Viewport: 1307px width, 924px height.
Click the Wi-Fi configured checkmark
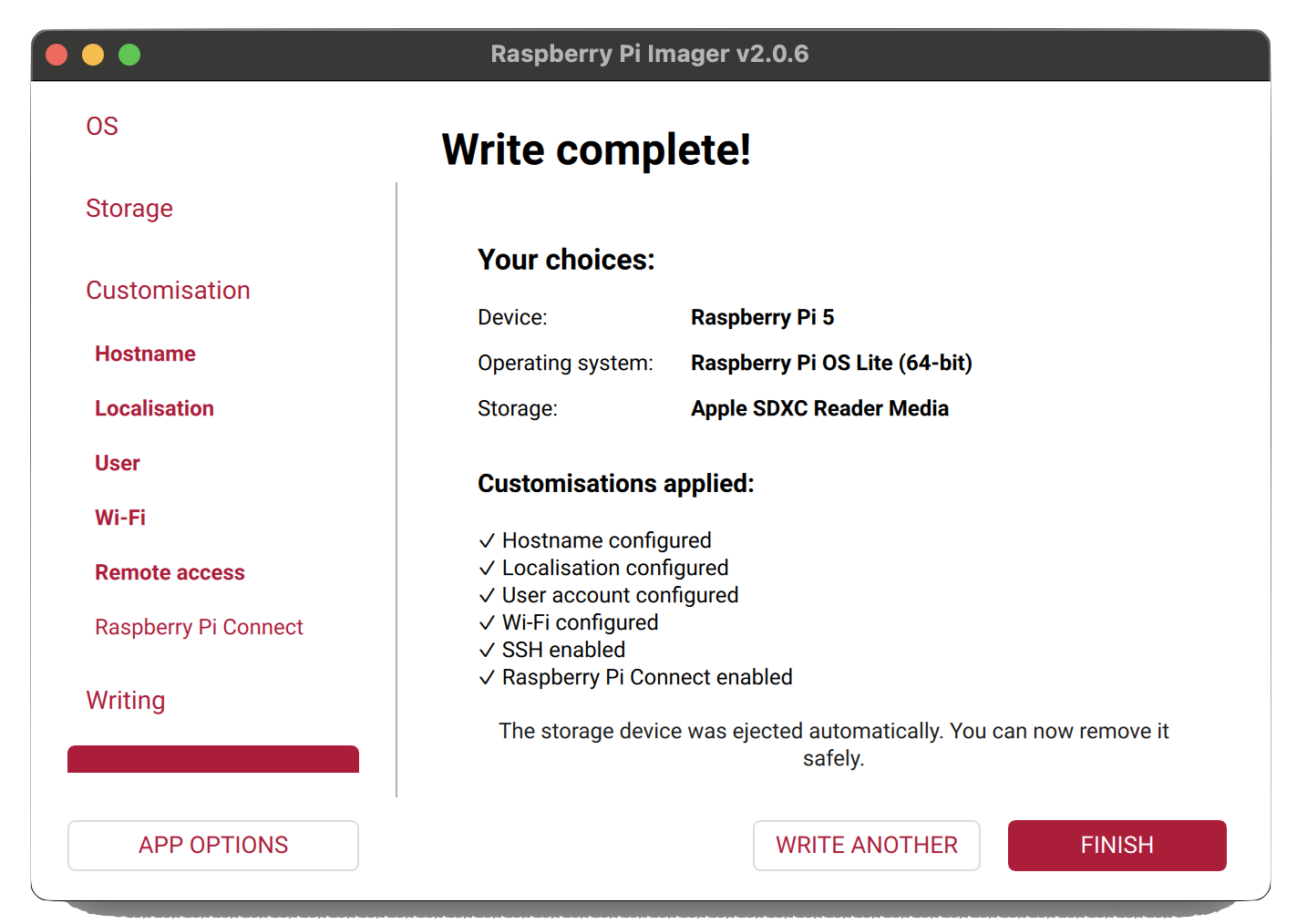[x=487, y=621]
